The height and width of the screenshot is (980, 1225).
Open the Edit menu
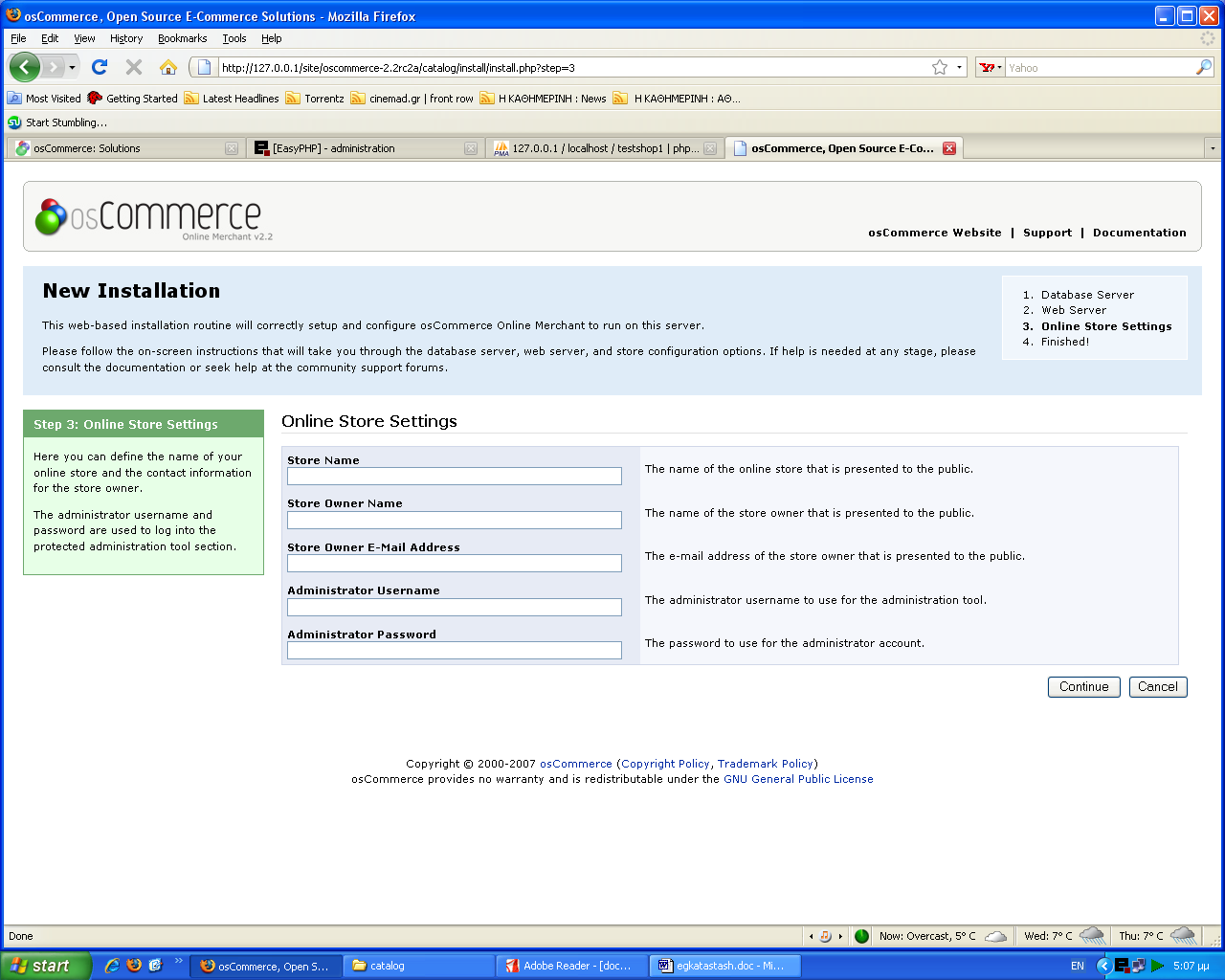50,38
